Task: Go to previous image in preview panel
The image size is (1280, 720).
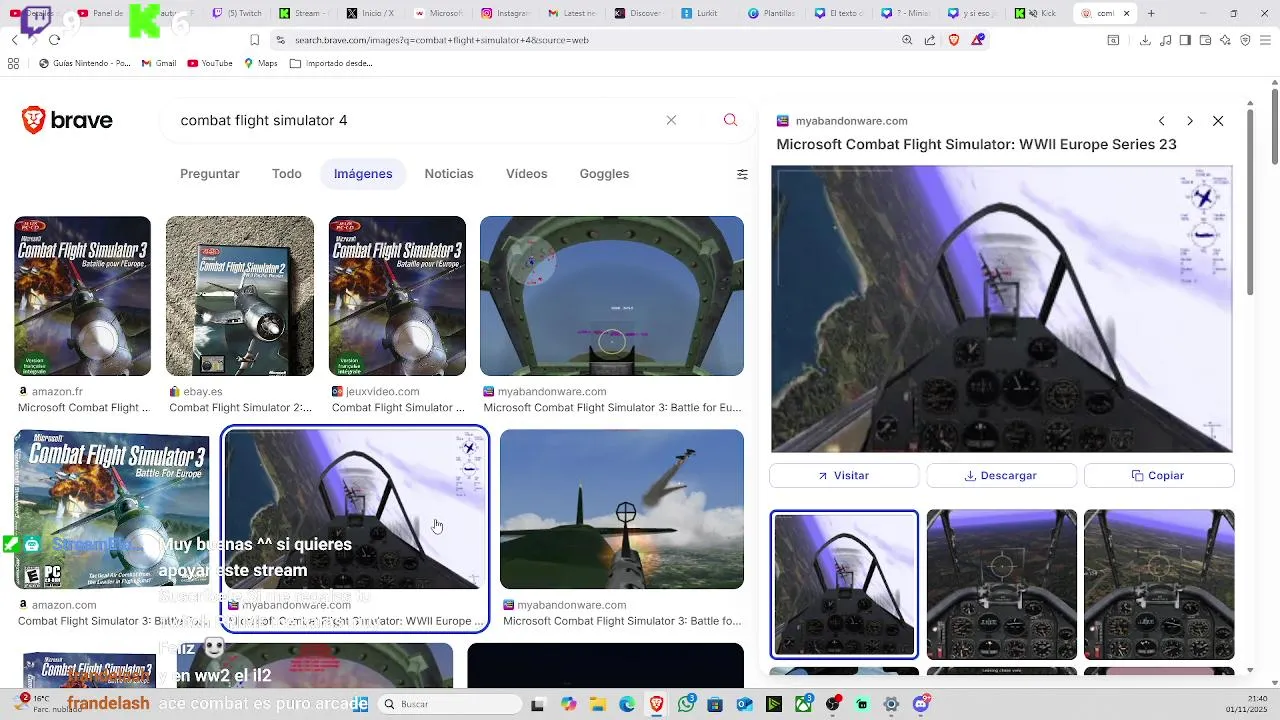Action: coord(1161,121)
